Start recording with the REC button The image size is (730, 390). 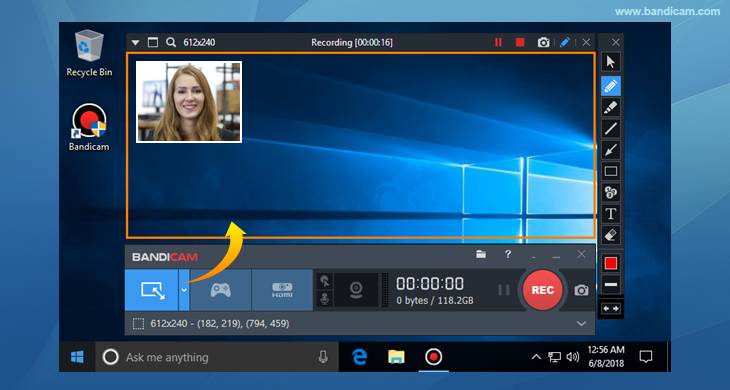tap(542, 290)
